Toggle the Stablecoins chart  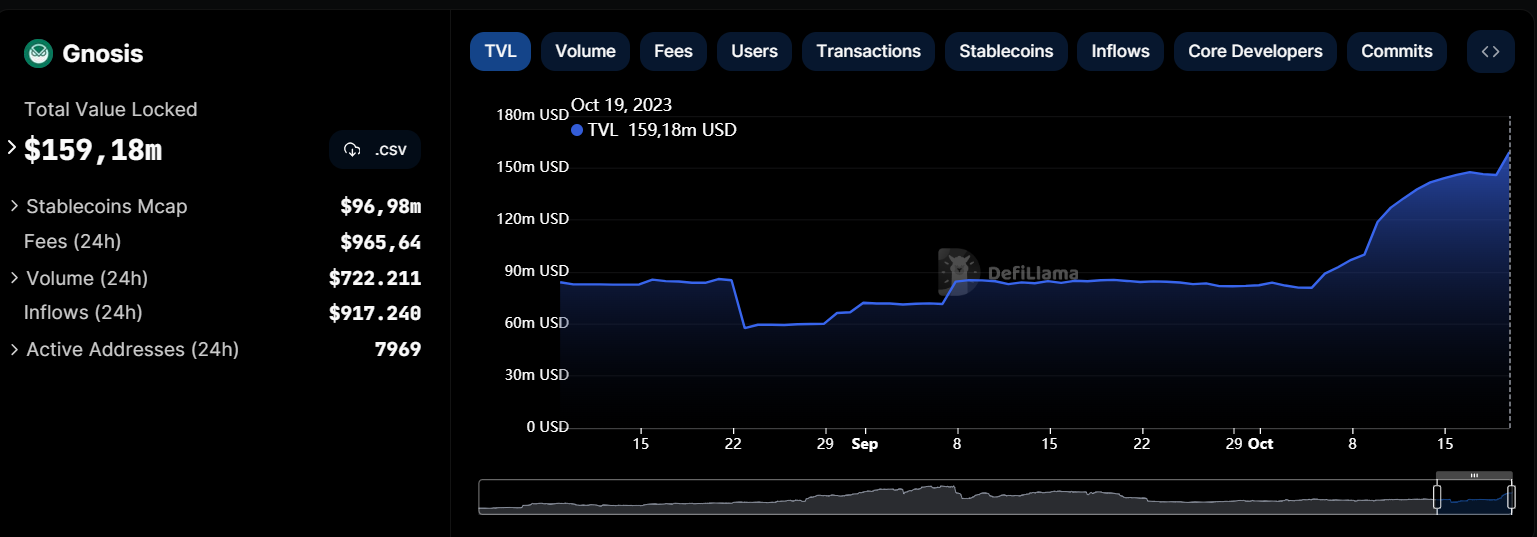pos(1006,51)
